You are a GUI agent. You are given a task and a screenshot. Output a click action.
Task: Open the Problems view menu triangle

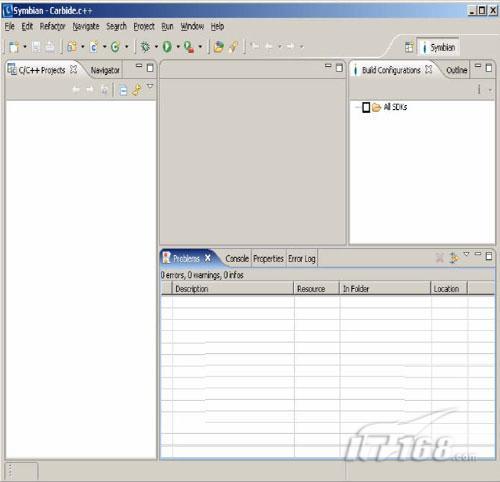[x=466, y=254]
